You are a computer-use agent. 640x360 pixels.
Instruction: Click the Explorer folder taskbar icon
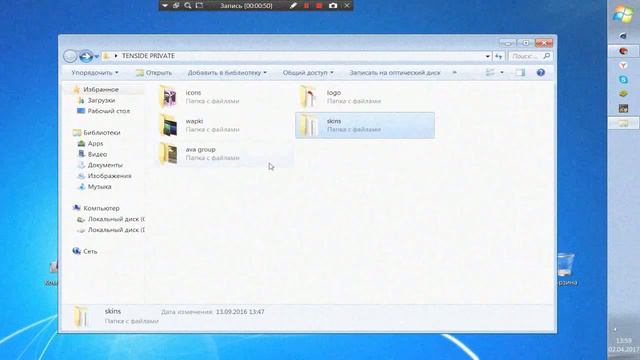pos(623,123)
